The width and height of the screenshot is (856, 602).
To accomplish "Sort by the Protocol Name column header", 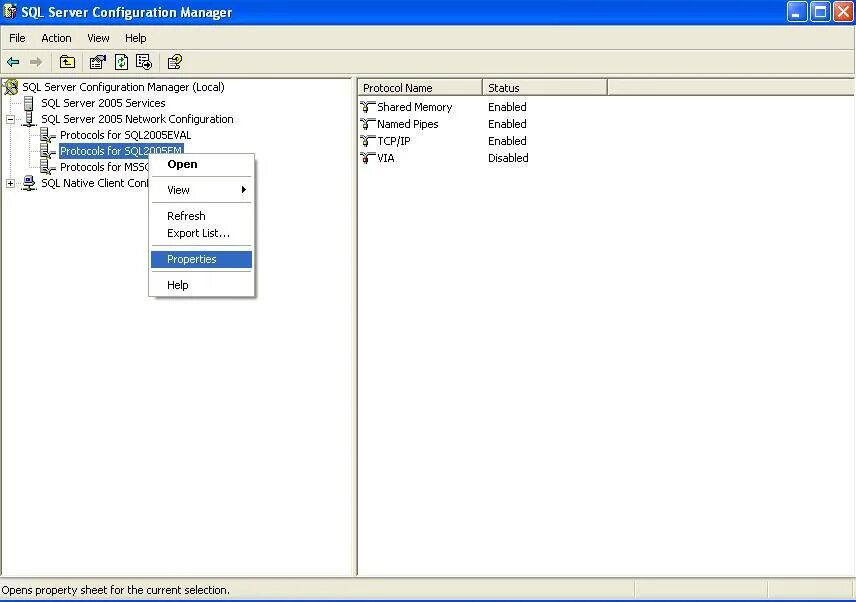I will pyautogui.click(x=420, y=87).
